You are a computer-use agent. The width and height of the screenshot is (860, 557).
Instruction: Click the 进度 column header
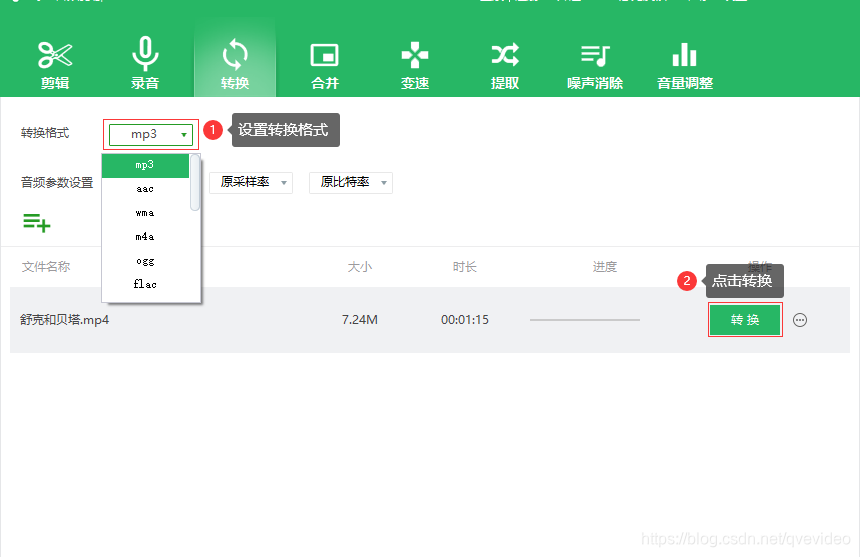[x=605, y=267]
